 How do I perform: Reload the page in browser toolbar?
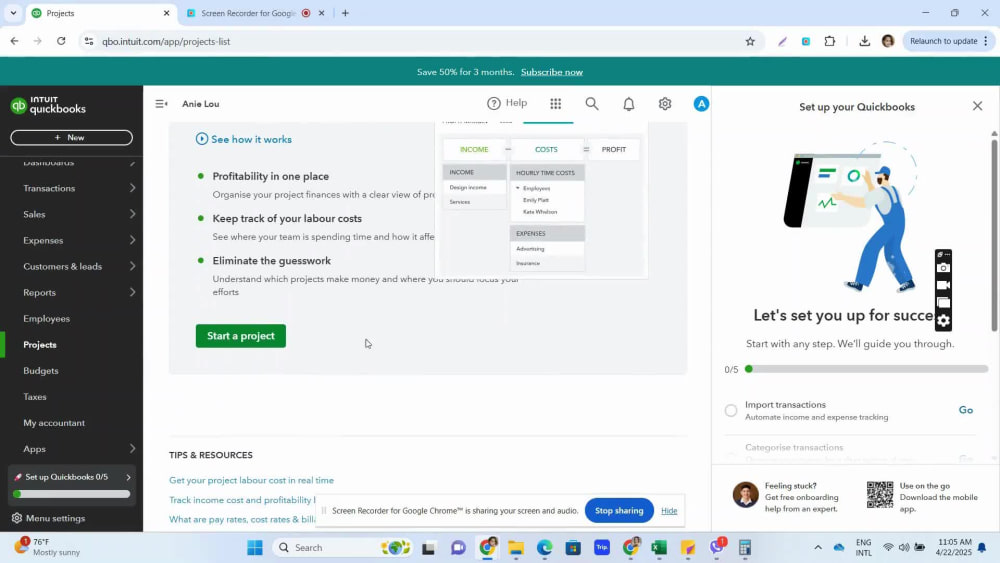coord(61,41)
